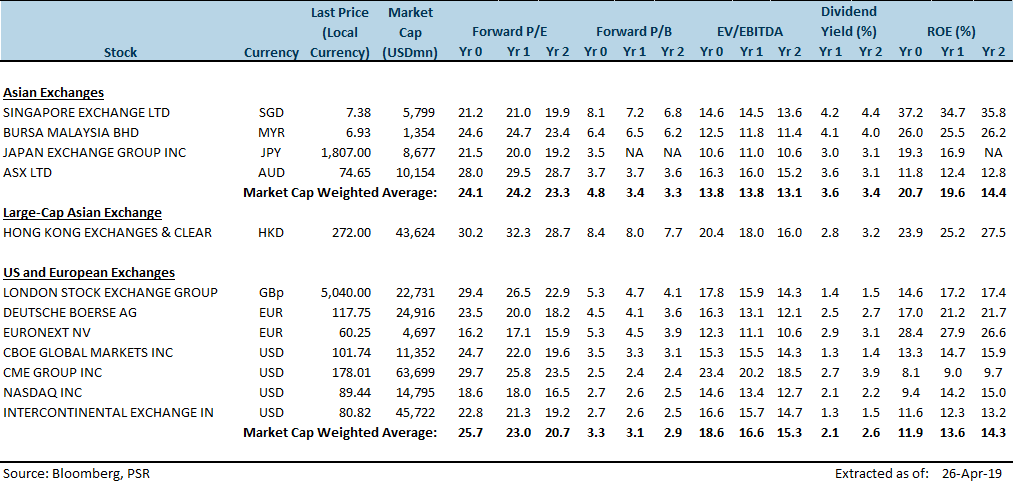Click "JAPAN EXCHANGE GROUP INC" stock name
Screen dimensions: 1014x484
[x=94, y=153]
